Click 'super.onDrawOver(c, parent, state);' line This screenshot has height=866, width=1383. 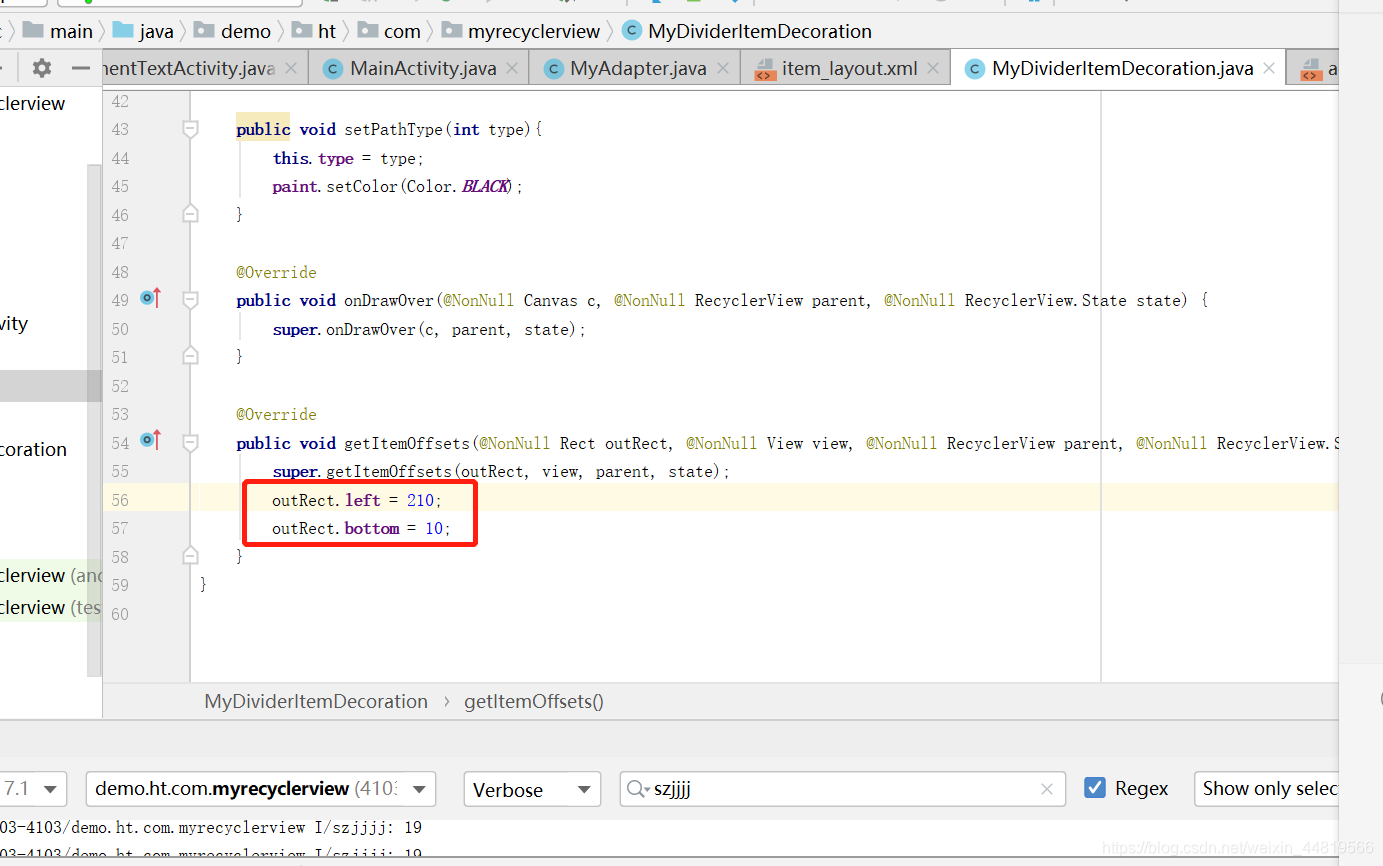pyautogui.click(x=429, y=329)
